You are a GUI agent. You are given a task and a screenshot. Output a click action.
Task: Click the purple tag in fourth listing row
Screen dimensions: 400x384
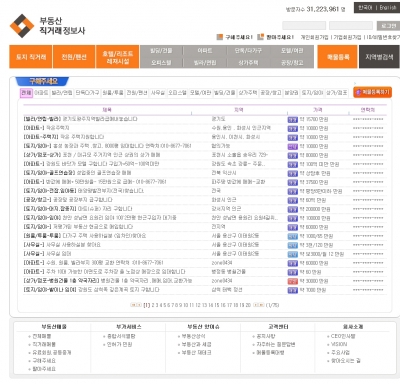tap(292, 146)
